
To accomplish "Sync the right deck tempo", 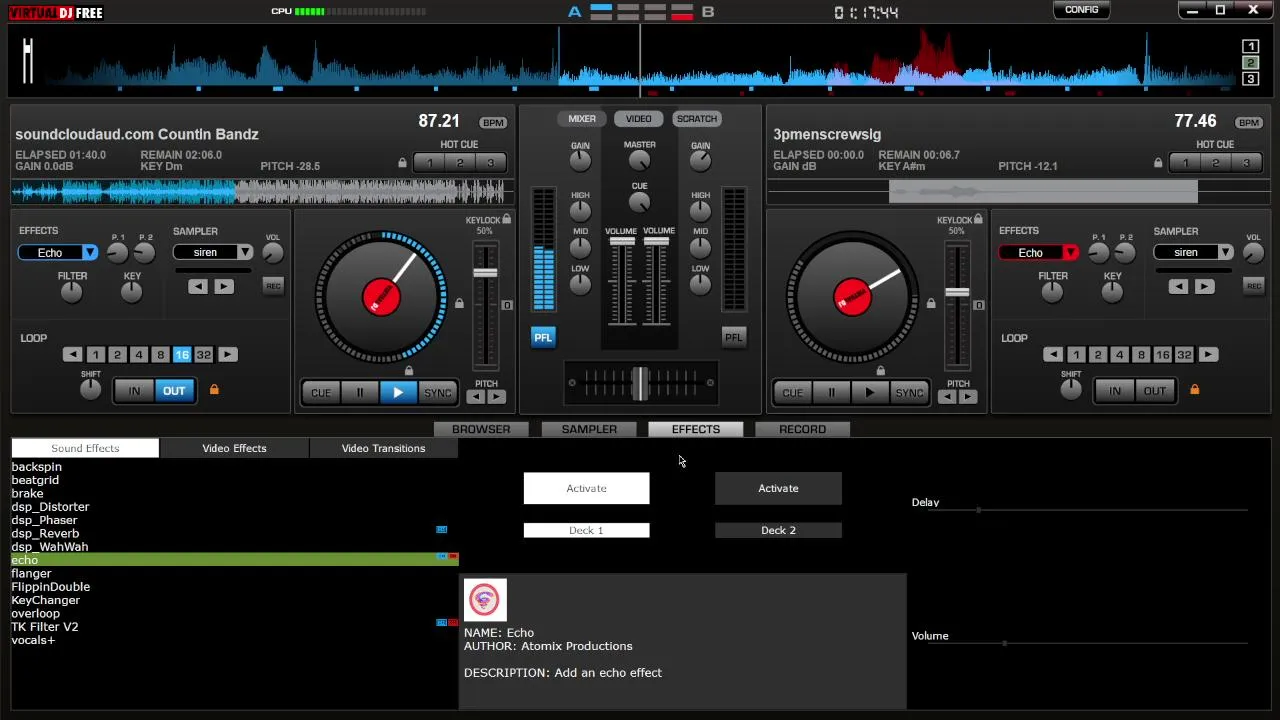I will tap(909, 393).
